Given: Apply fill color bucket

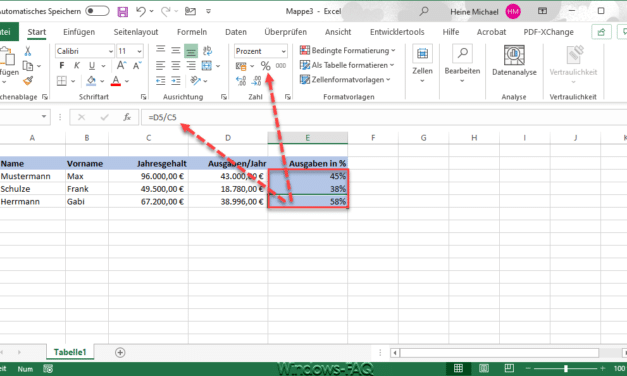Looking at the screenshot, I should pos(91,81).
